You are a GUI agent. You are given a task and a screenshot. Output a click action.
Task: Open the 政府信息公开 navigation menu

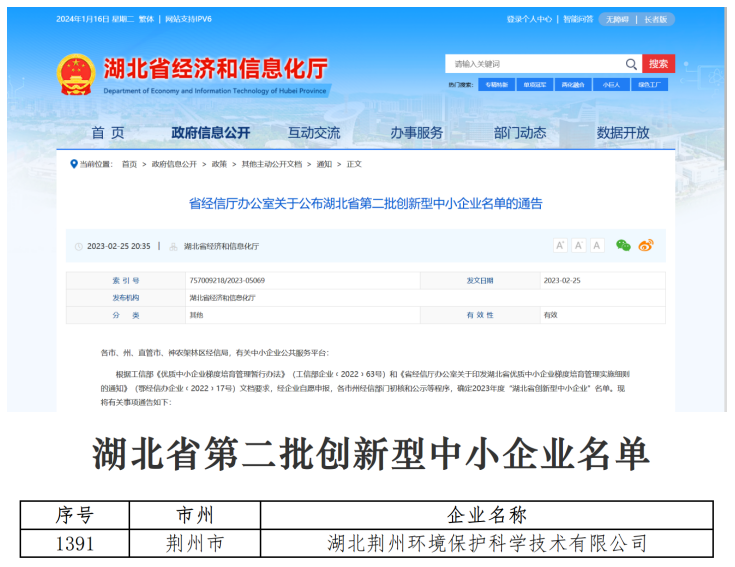210,133
